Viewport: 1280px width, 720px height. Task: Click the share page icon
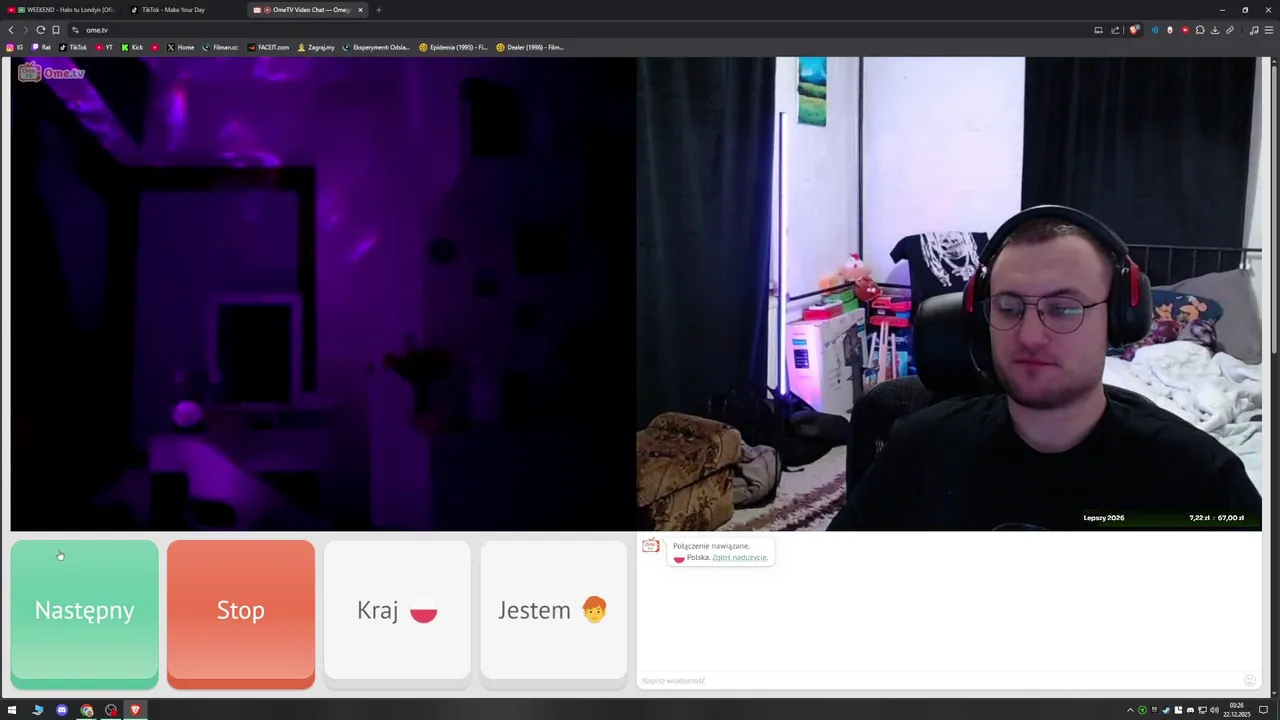(x=1115, y=30)
